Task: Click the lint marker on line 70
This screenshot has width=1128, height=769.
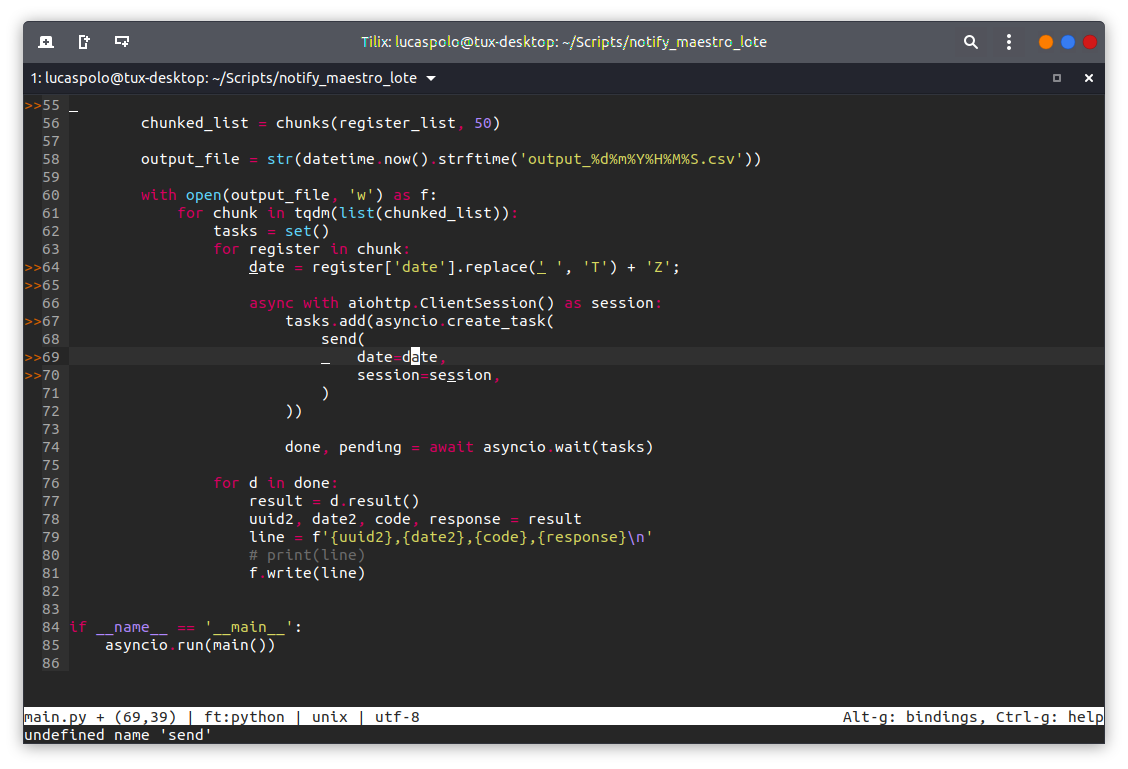Action: pos(33,375)
